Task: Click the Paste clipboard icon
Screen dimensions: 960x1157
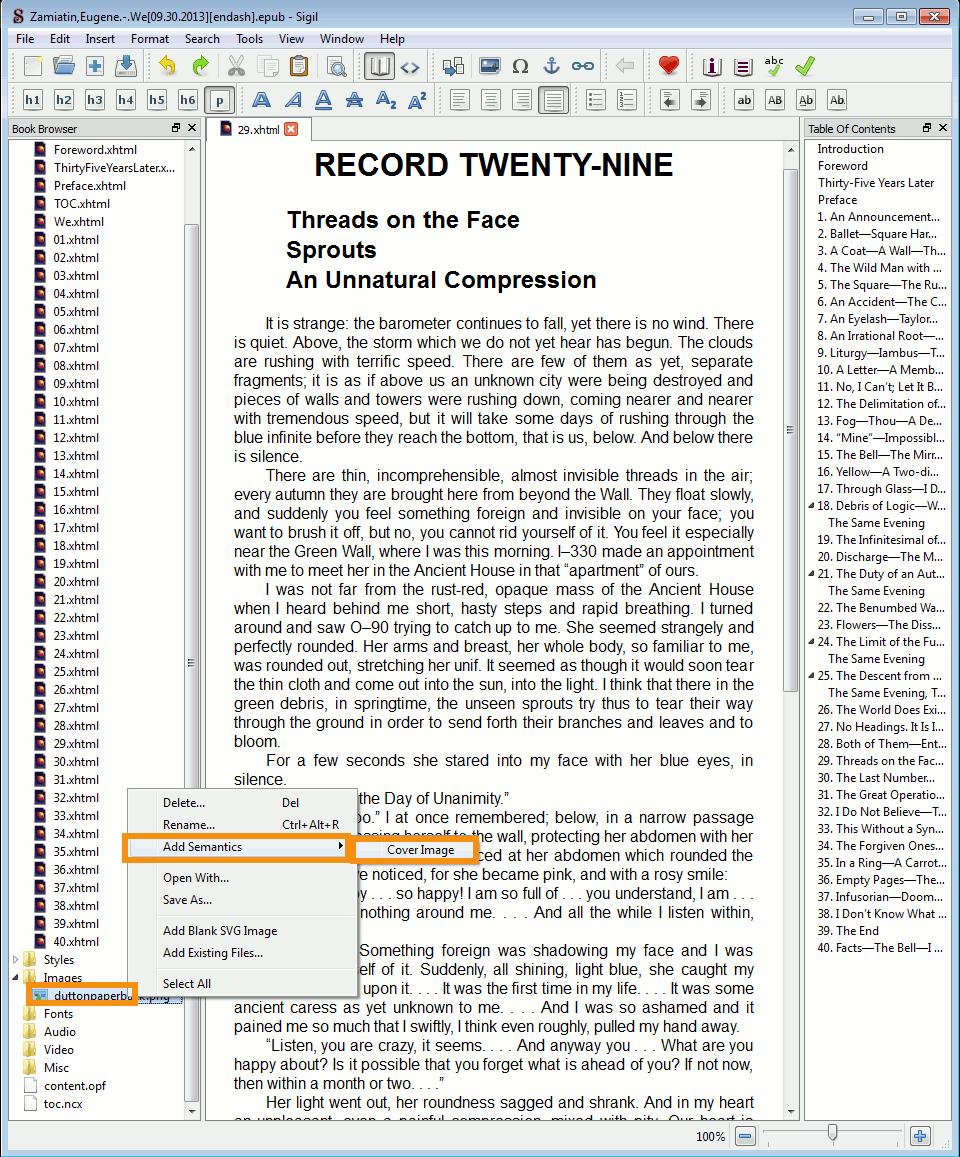Action: [x=299, y=66]
